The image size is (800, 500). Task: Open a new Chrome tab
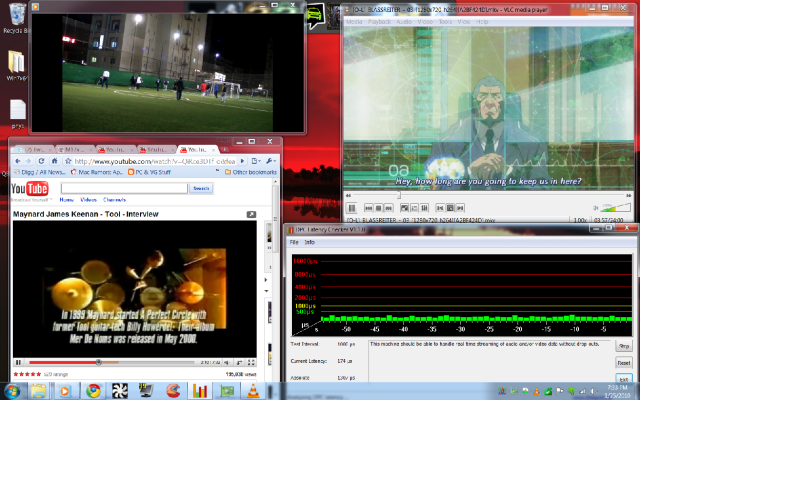click(x=224, y=149)
